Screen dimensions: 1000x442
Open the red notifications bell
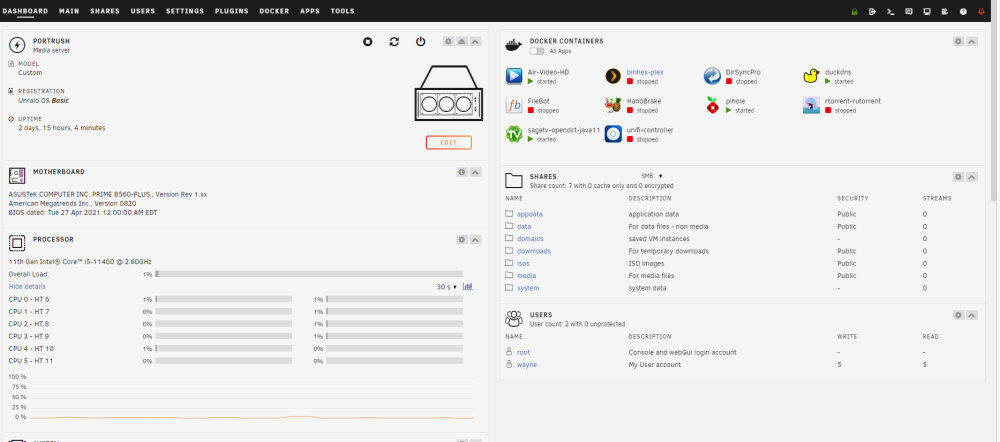coord(981,11)
